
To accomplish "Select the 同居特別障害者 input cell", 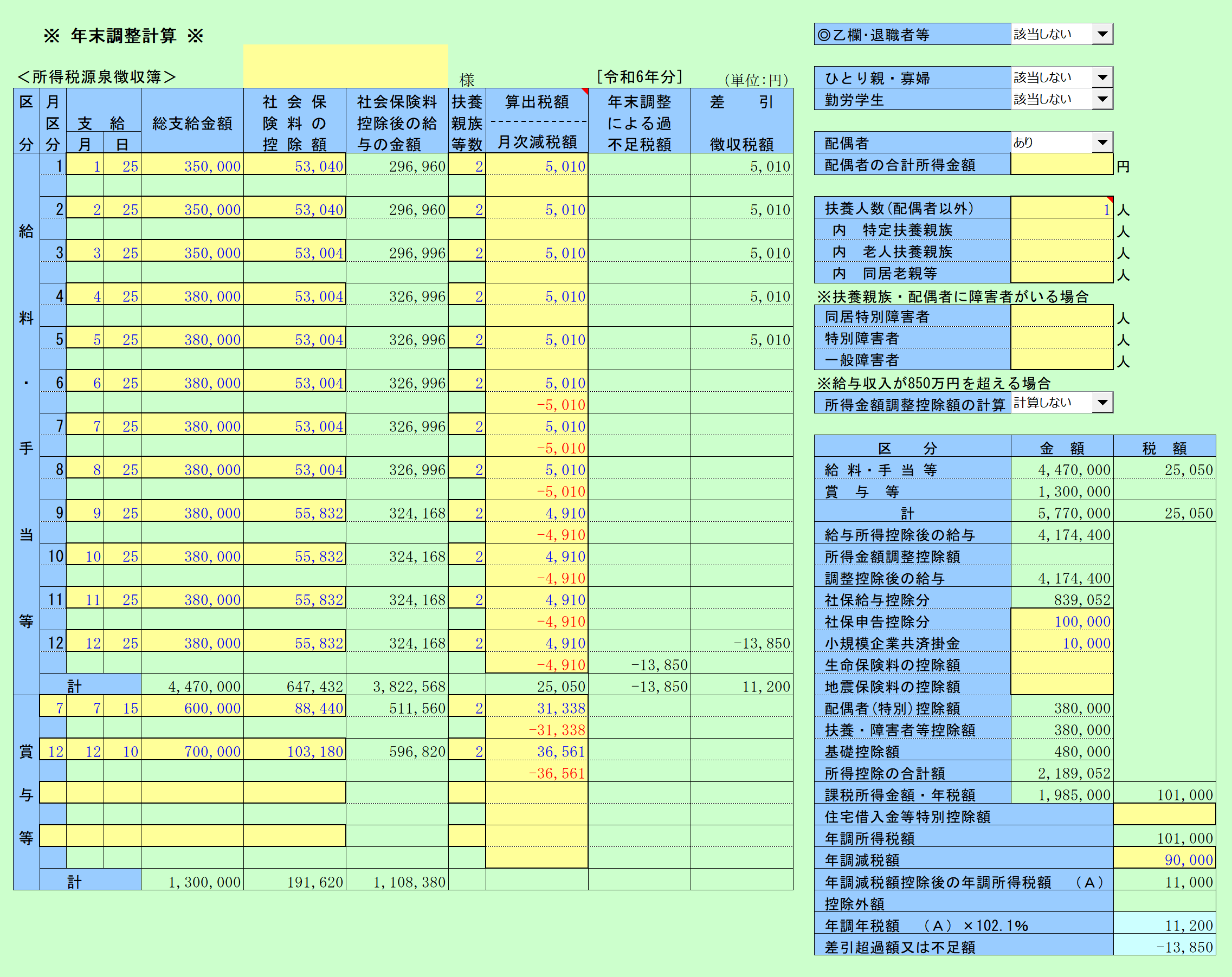I will [x=1062, y=316].
